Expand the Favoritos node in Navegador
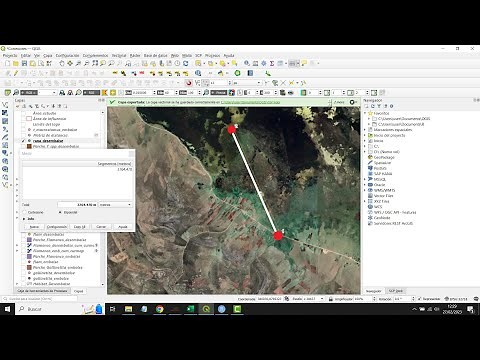This screenshot has height=360, width=480. pos(365,113)
